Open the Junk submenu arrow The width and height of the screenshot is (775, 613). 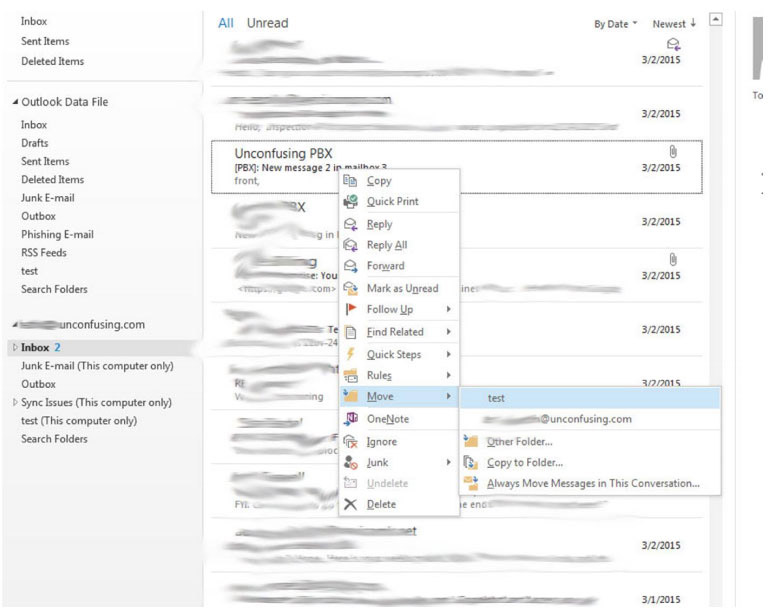point(448,462)
